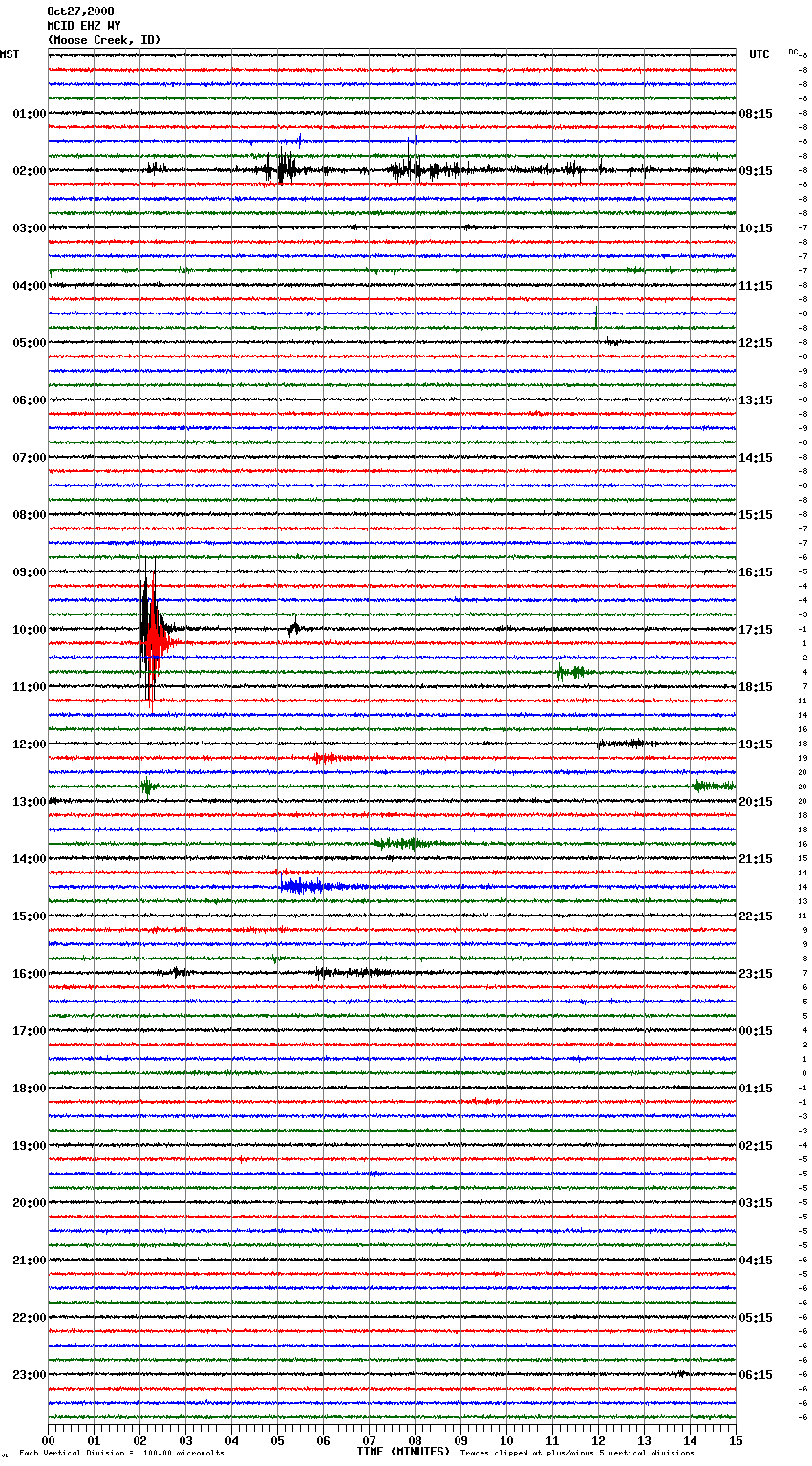Select the '19:00' MST time label

(30, 1146)
